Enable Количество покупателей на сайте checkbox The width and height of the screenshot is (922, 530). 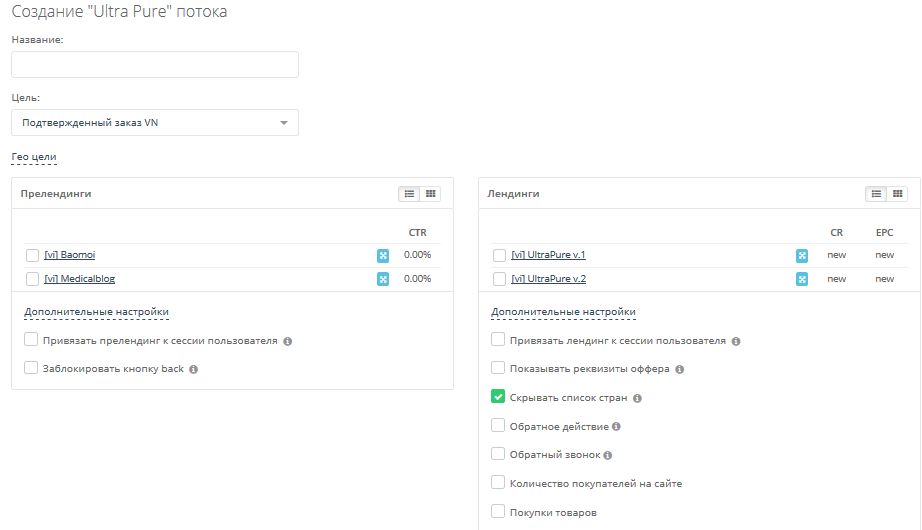point(498,482)
